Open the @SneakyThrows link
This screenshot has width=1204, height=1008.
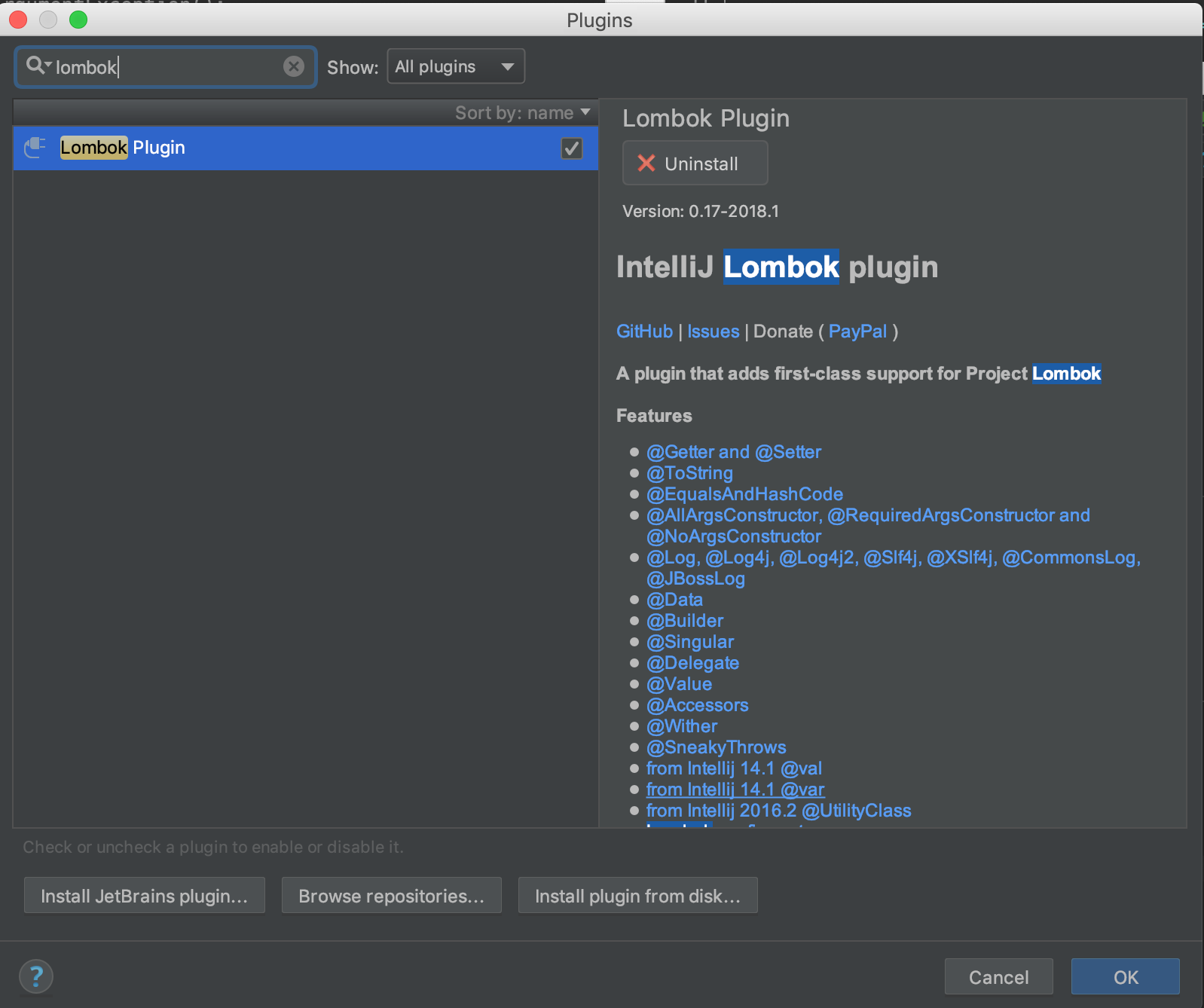tap(717, 747)
